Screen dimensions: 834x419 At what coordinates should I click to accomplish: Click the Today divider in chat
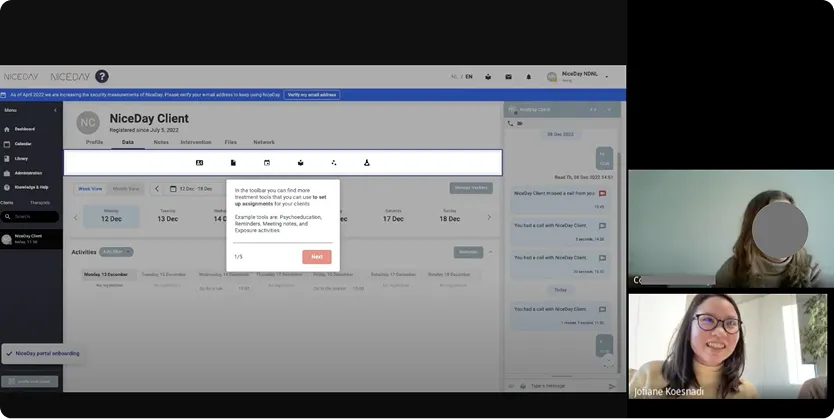pyautogui.click(x=561, y=290)
